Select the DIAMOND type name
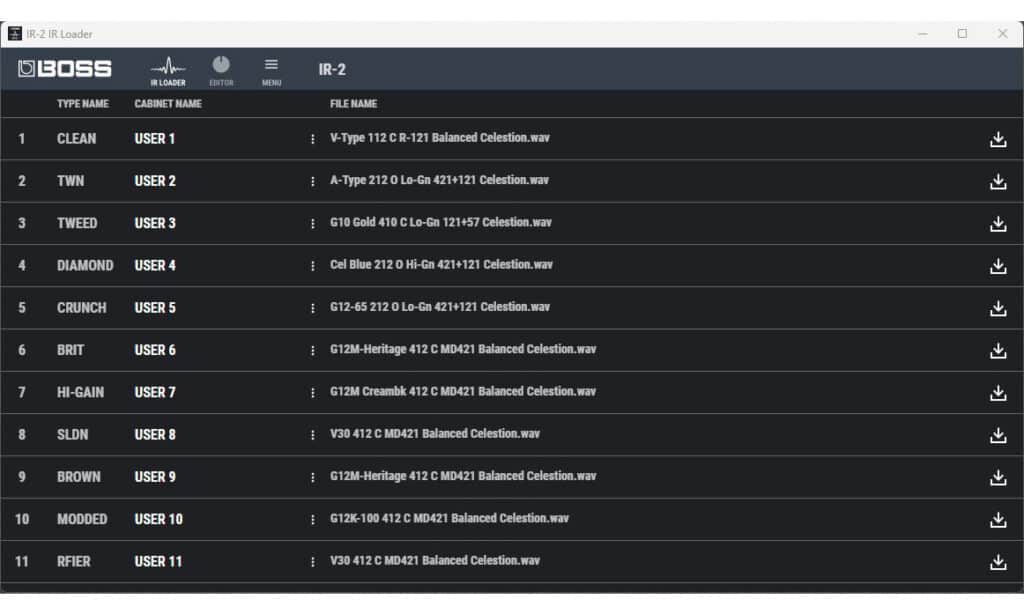The width and height of the screenshot is (1024, 614). (85, 265)
